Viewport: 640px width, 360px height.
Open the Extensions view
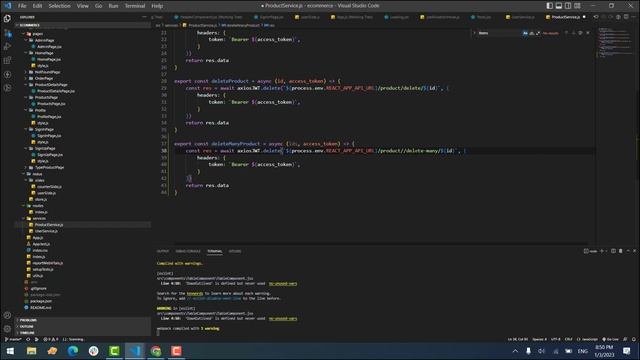coord(7,60)
